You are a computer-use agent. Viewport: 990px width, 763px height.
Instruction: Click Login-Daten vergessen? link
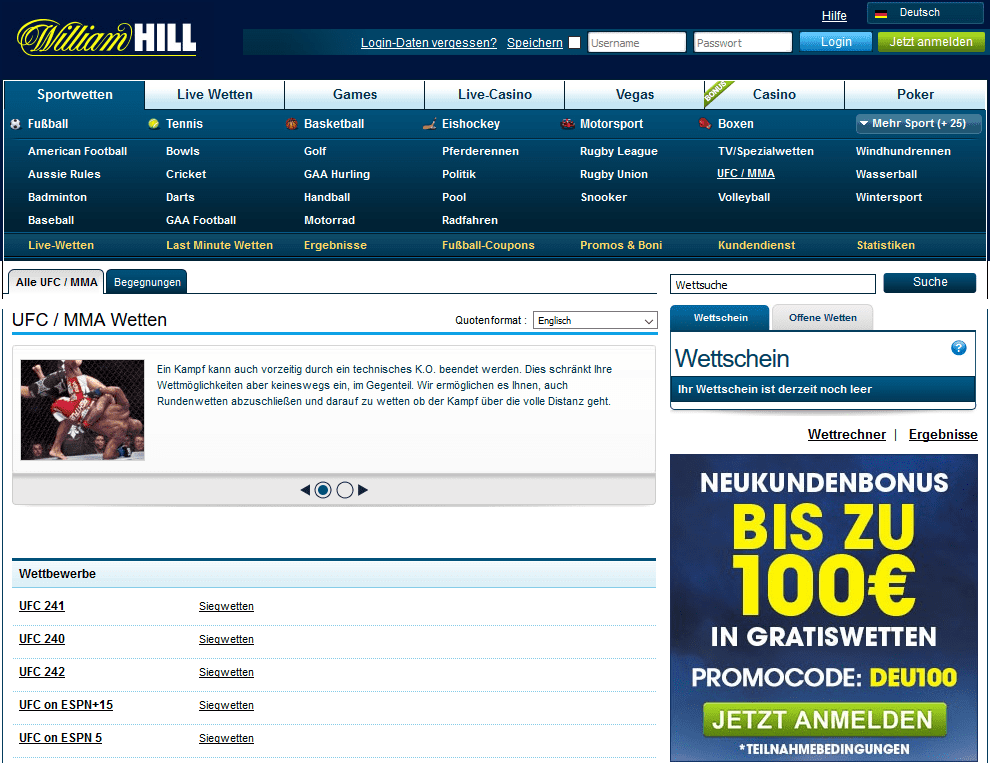point(429,42)
